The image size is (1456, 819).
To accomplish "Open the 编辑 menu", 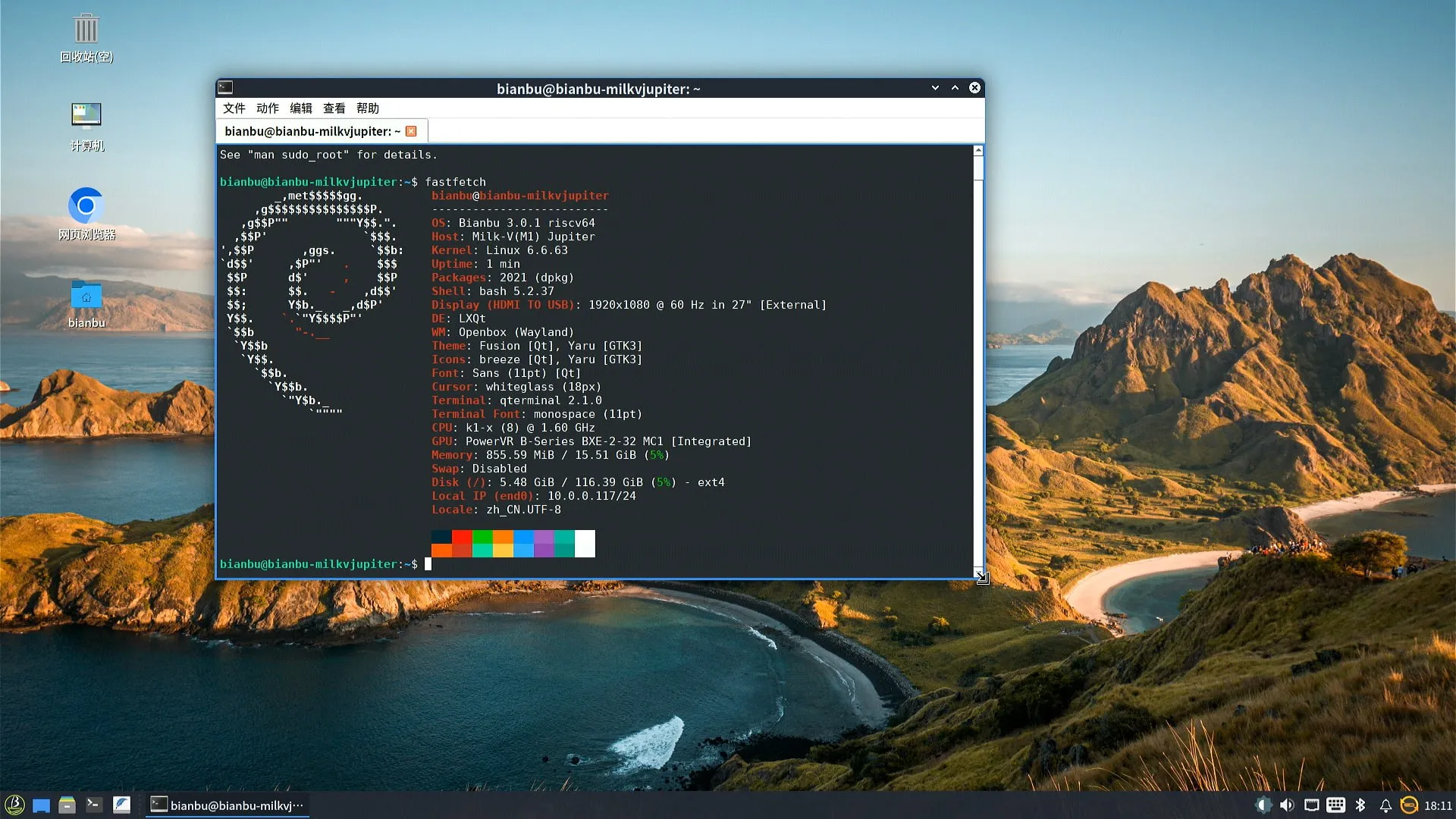I will point(300,108).
